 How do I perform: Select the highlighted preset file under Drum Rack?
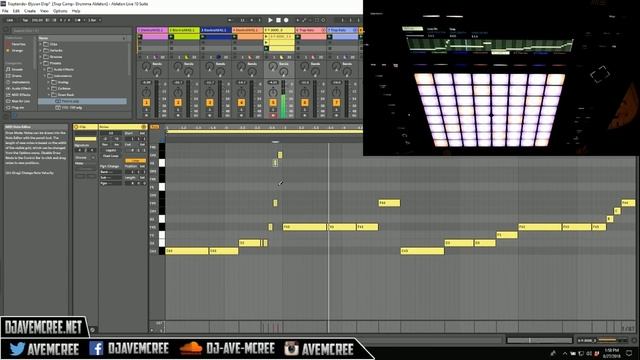coord(82,101)
